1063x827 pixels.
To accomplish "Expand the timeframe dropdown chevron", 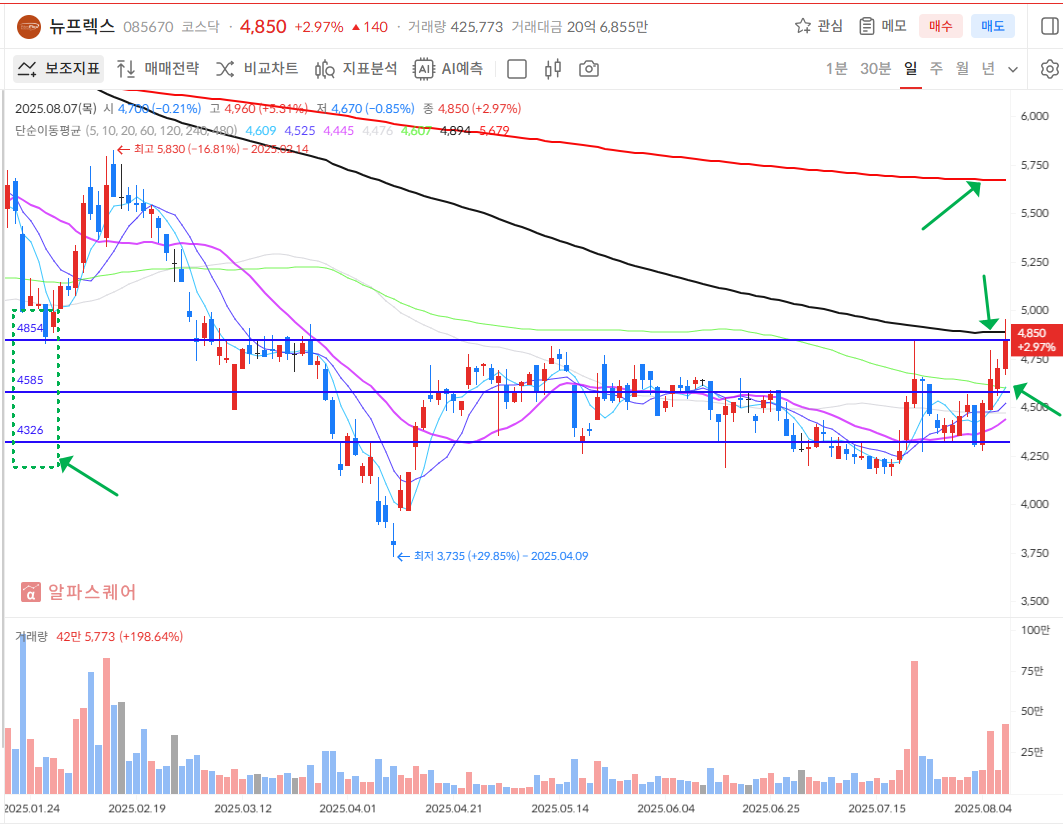I will click(1013, 69).
